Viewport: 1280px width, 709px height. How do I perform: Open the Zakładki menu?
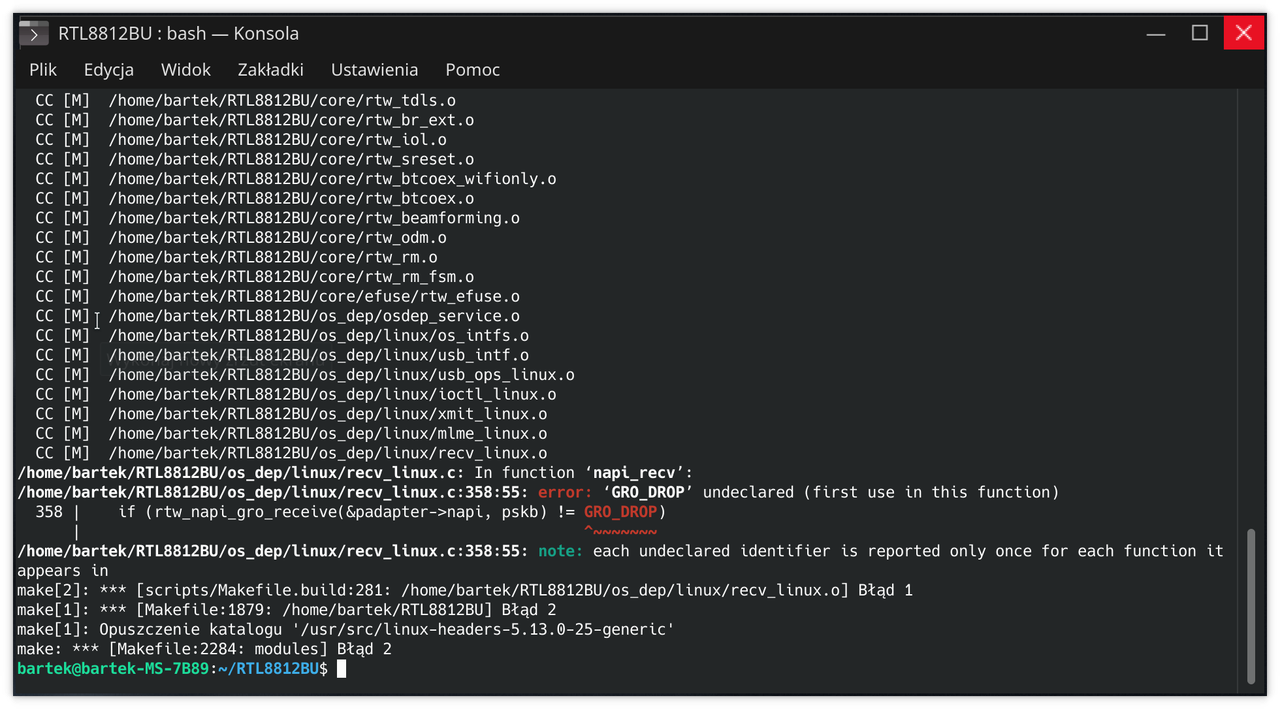tap(271, 69)
